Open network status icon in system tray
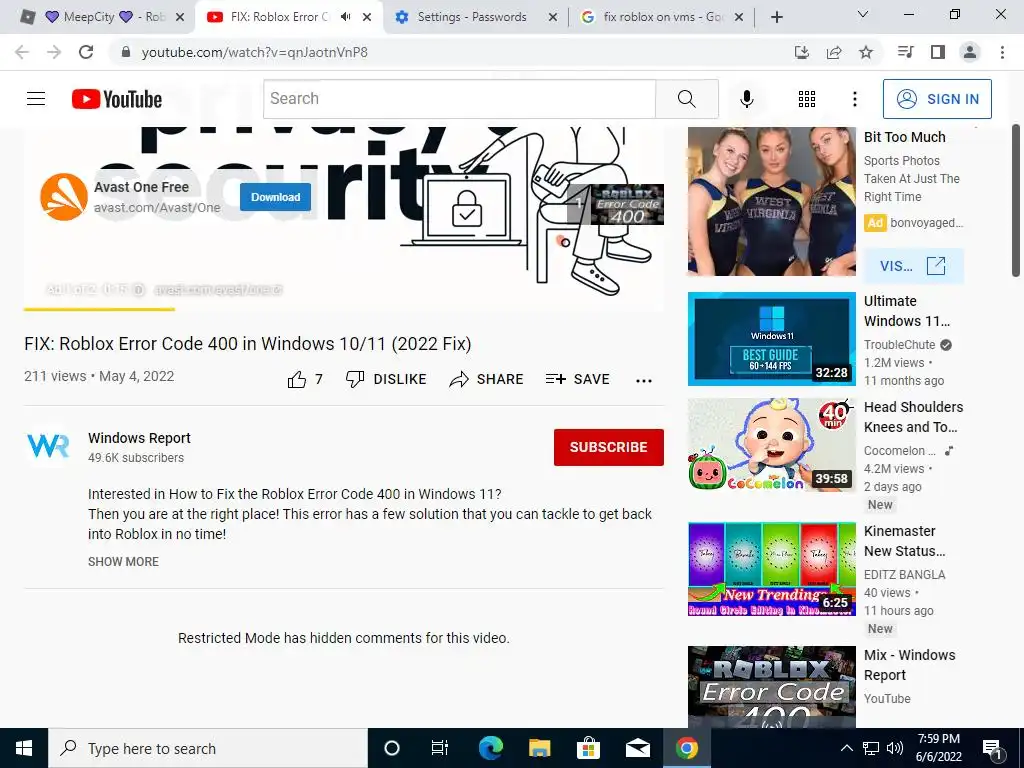Screen dimensions: 1024x768 click(871, 748)
